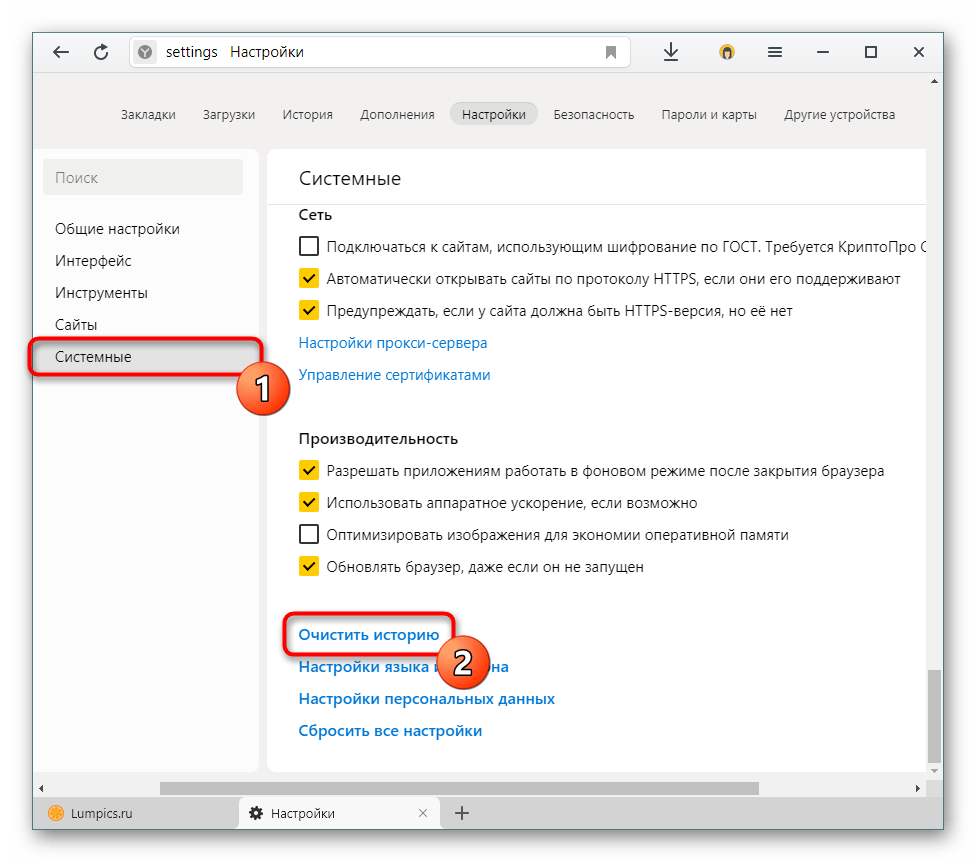Open the Безопасность tab
Image resolution: width=976 pixels, height=862 pixels.
[x=594, y=115]
